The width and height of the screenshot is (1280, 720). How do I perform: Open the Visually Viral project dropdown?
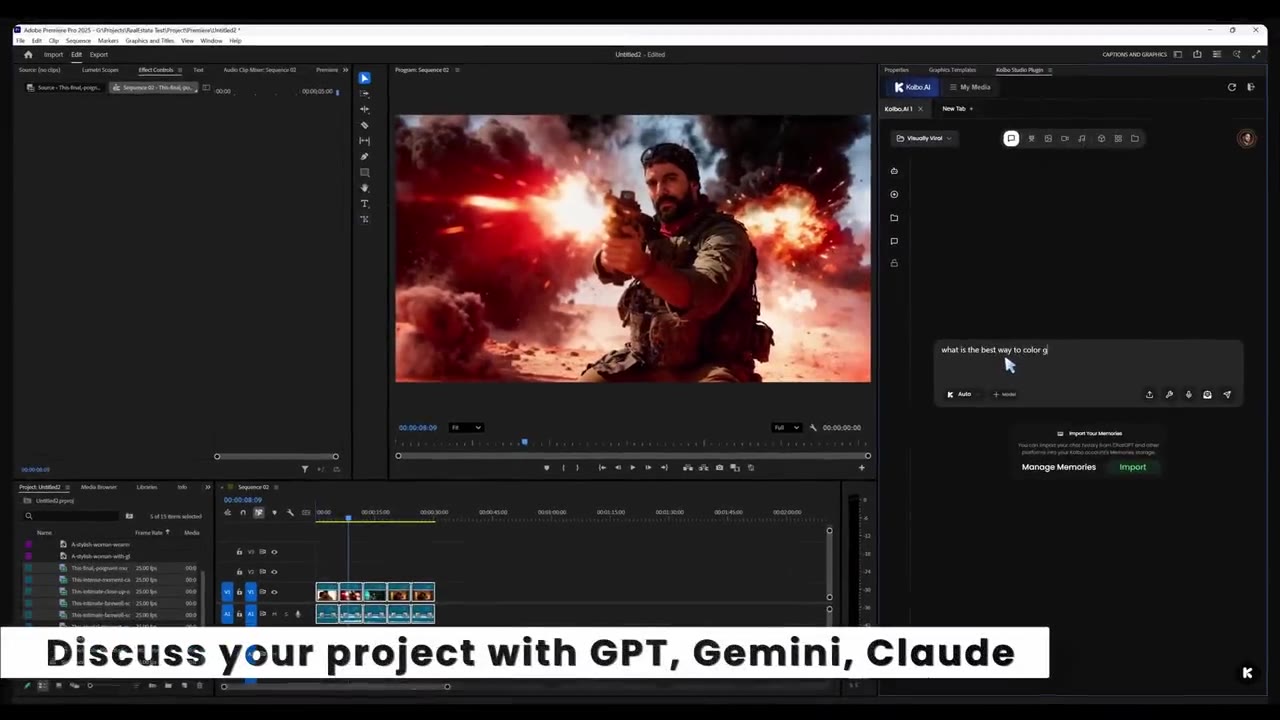[924, 138]
